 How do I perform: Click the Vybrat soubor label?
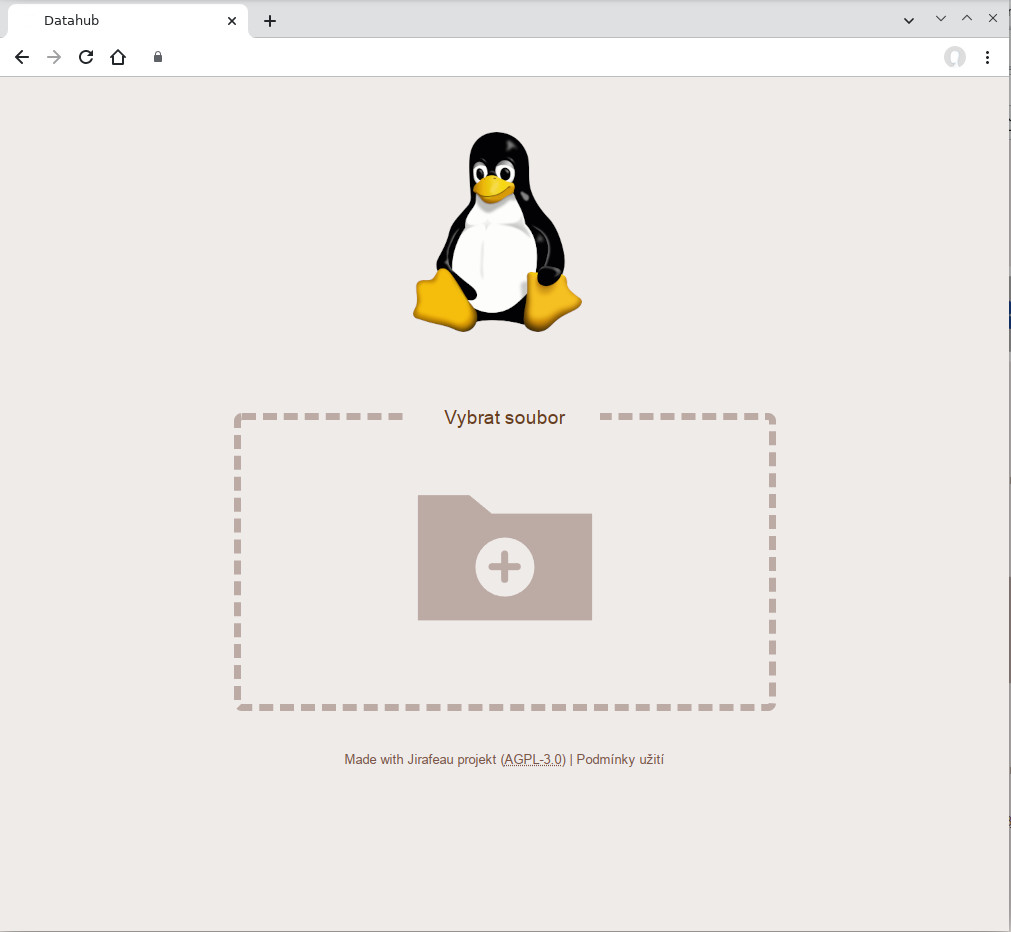tap(505, 417)
